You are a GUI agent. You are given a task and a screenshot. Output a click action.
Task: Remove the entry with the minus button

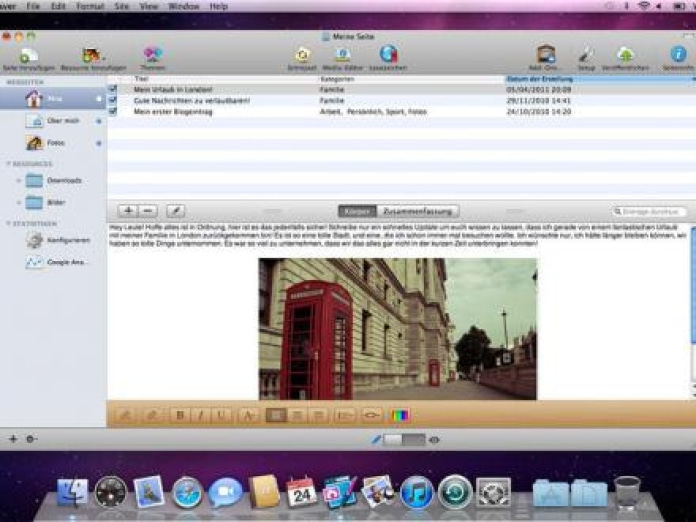(148, 211)
